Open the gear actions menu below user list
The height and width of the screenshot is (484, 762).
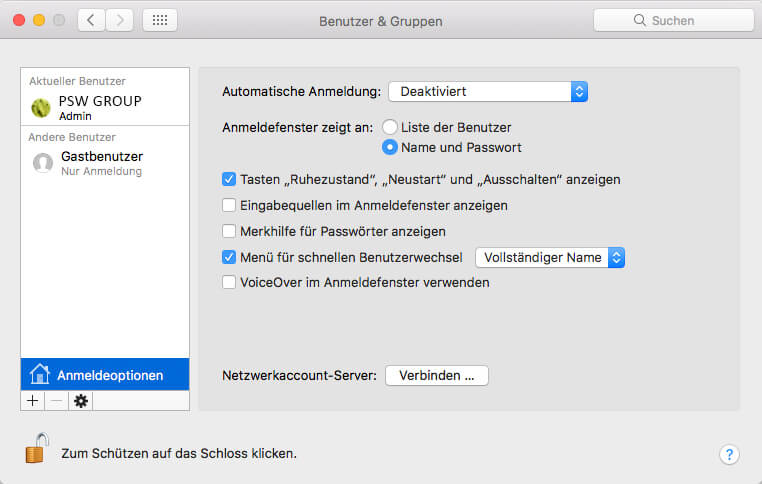[x=81, y=401]
